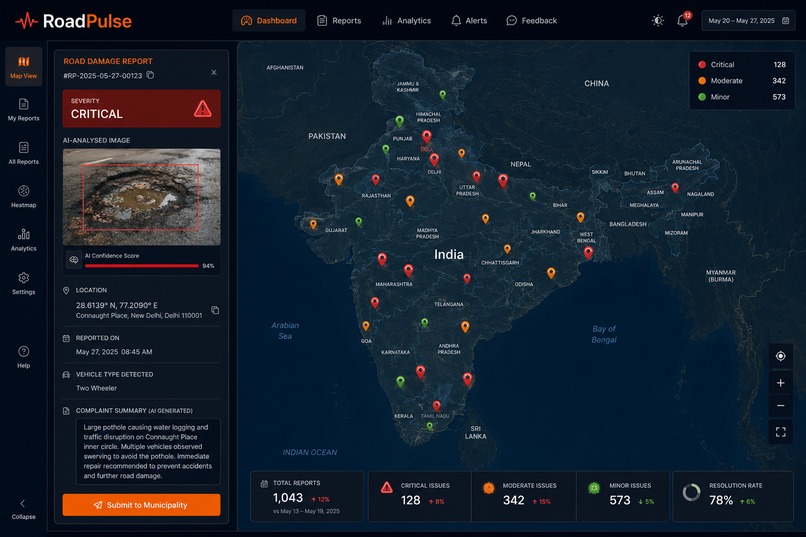The width and height of the screenshot is (806, 537).
Task: Copy the location coordinates
Action: point(215,310)
